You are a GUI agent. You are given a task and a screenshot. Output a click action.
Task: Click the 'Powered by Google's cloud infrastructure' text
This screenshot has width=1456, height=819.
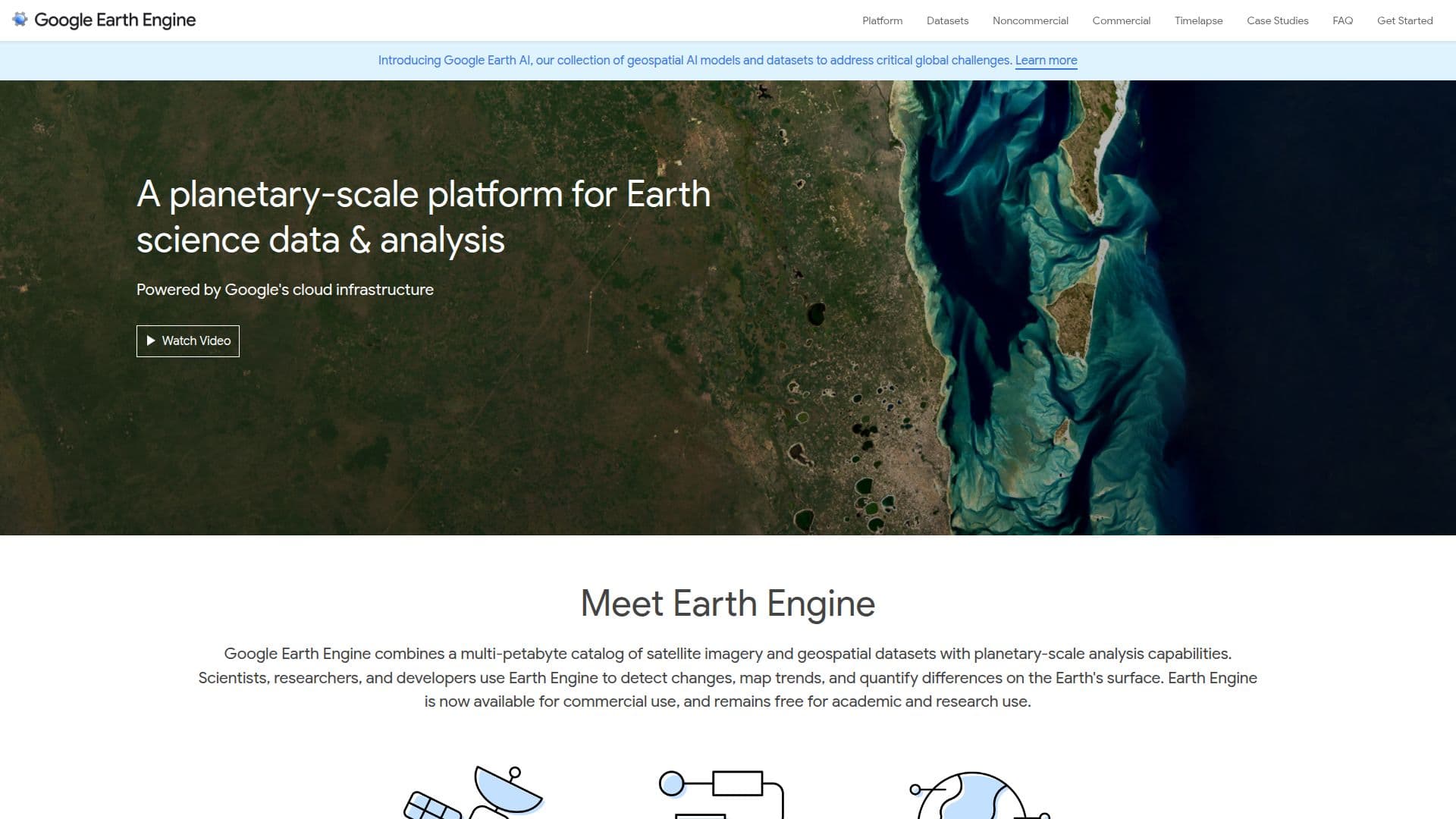pos(285,290)
